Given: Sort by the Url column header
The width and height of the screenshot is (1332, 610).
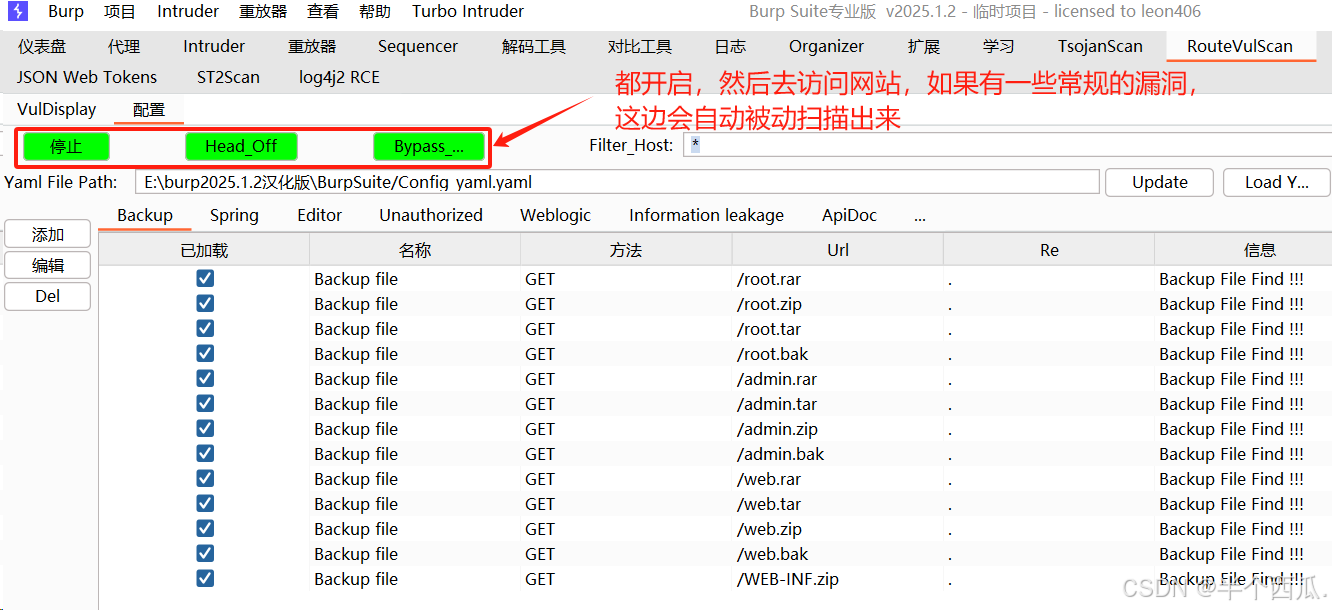Looking at the screenshot, I should click(838, 250).
